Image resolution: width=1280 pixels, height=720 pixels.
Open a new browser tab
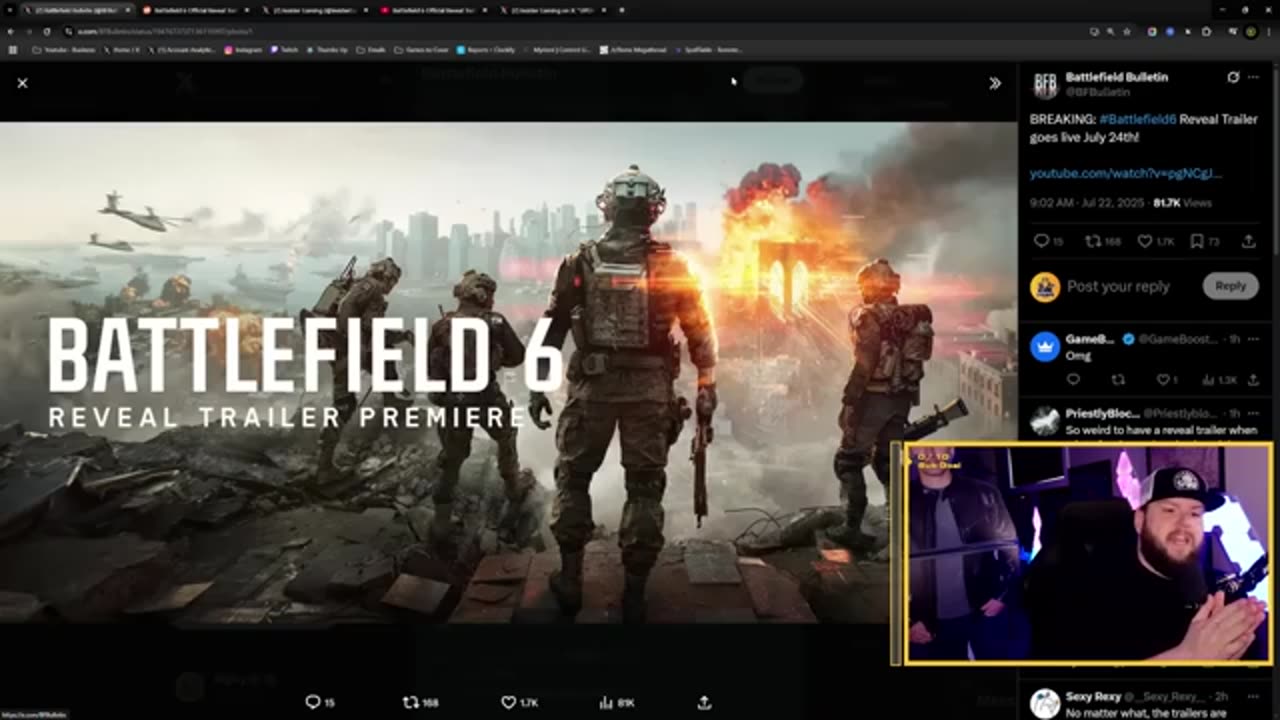(621, 10)
